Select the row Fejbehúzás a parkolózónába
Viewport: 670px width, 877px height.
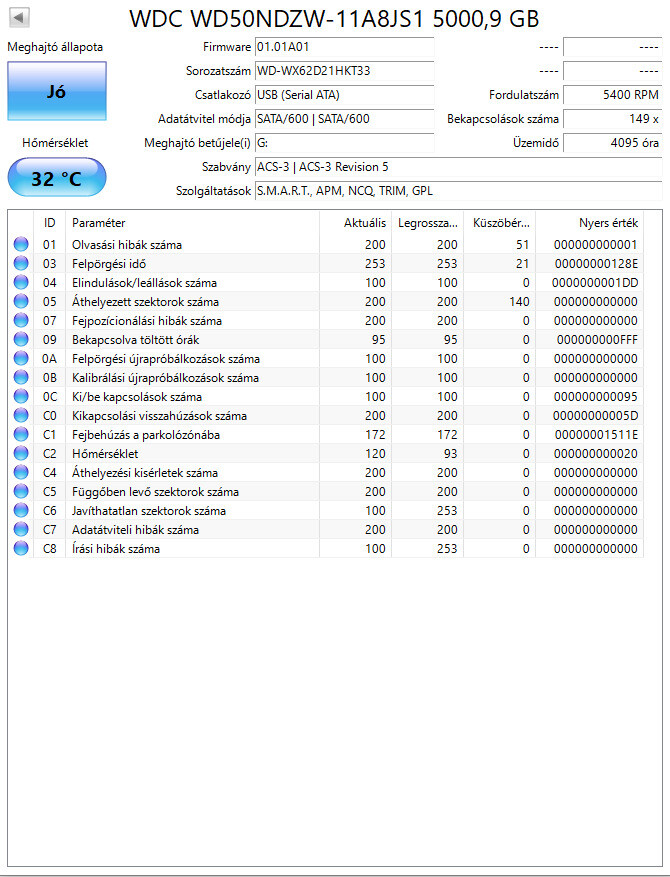326,435
